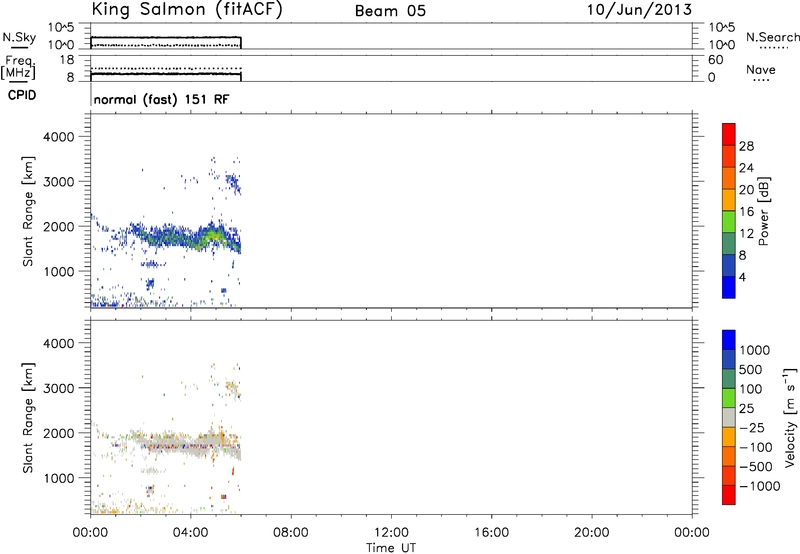
Task: Click the 20:00 time axis tick label
Action: [591, 533]
